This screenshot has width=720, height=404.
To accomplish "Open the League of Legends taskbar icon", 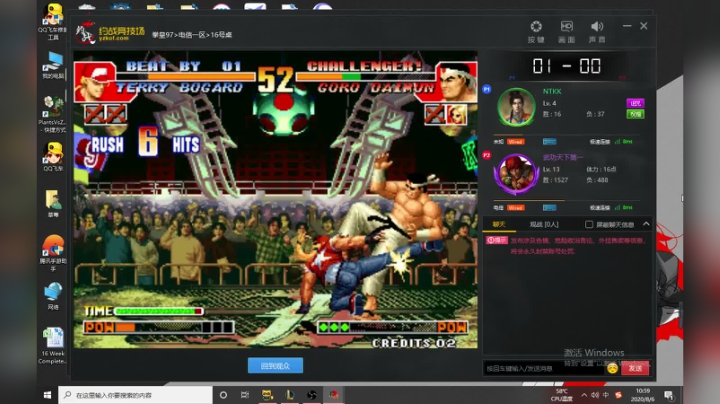I will click(x=290, y=395).
